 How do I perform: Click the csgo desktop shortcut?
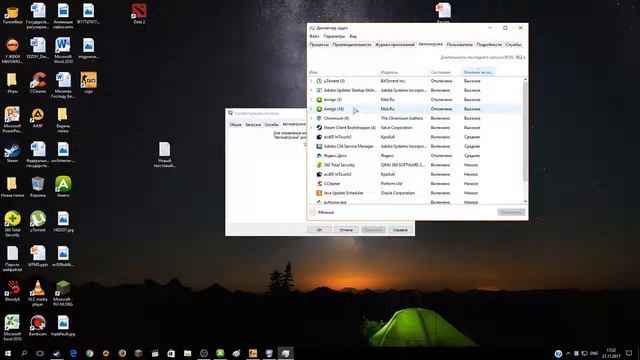[x=88, y=83]
